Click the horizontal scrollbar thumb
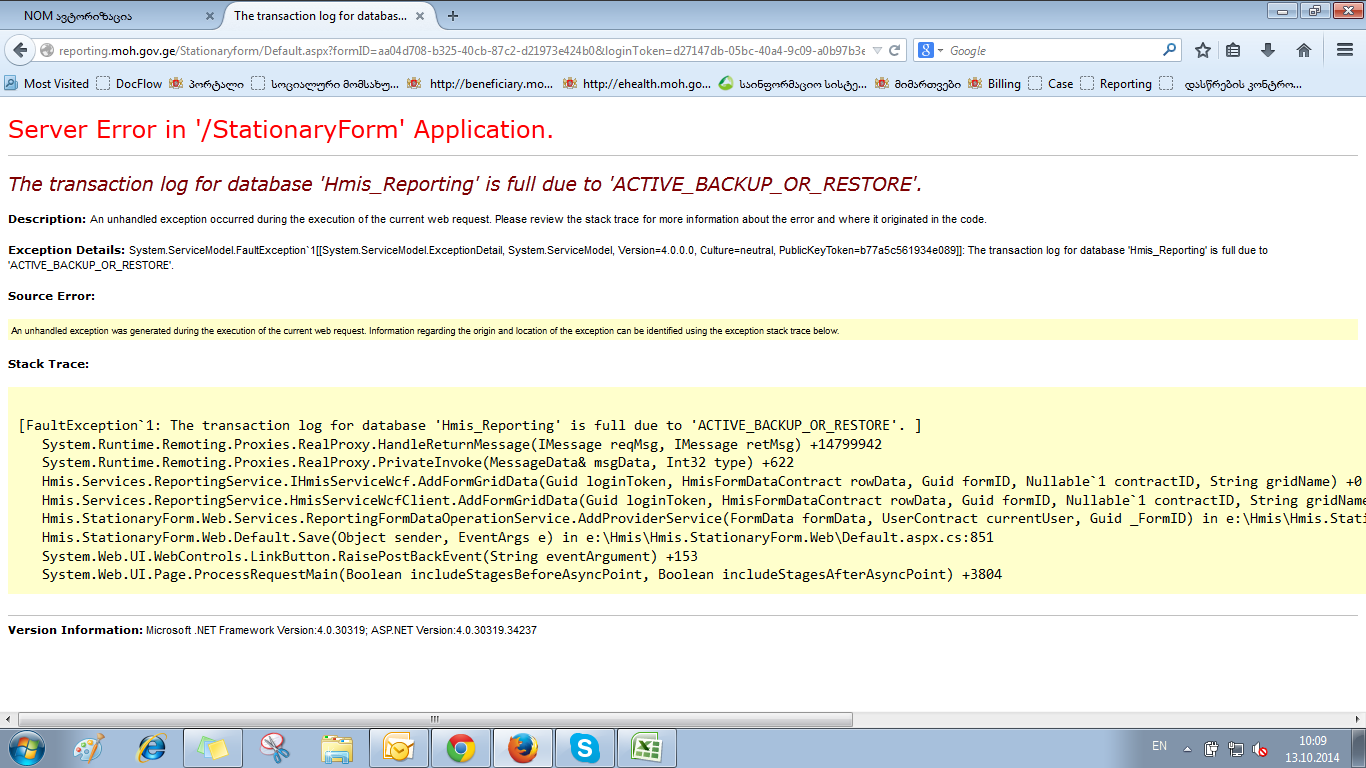 tap(435, 719)
